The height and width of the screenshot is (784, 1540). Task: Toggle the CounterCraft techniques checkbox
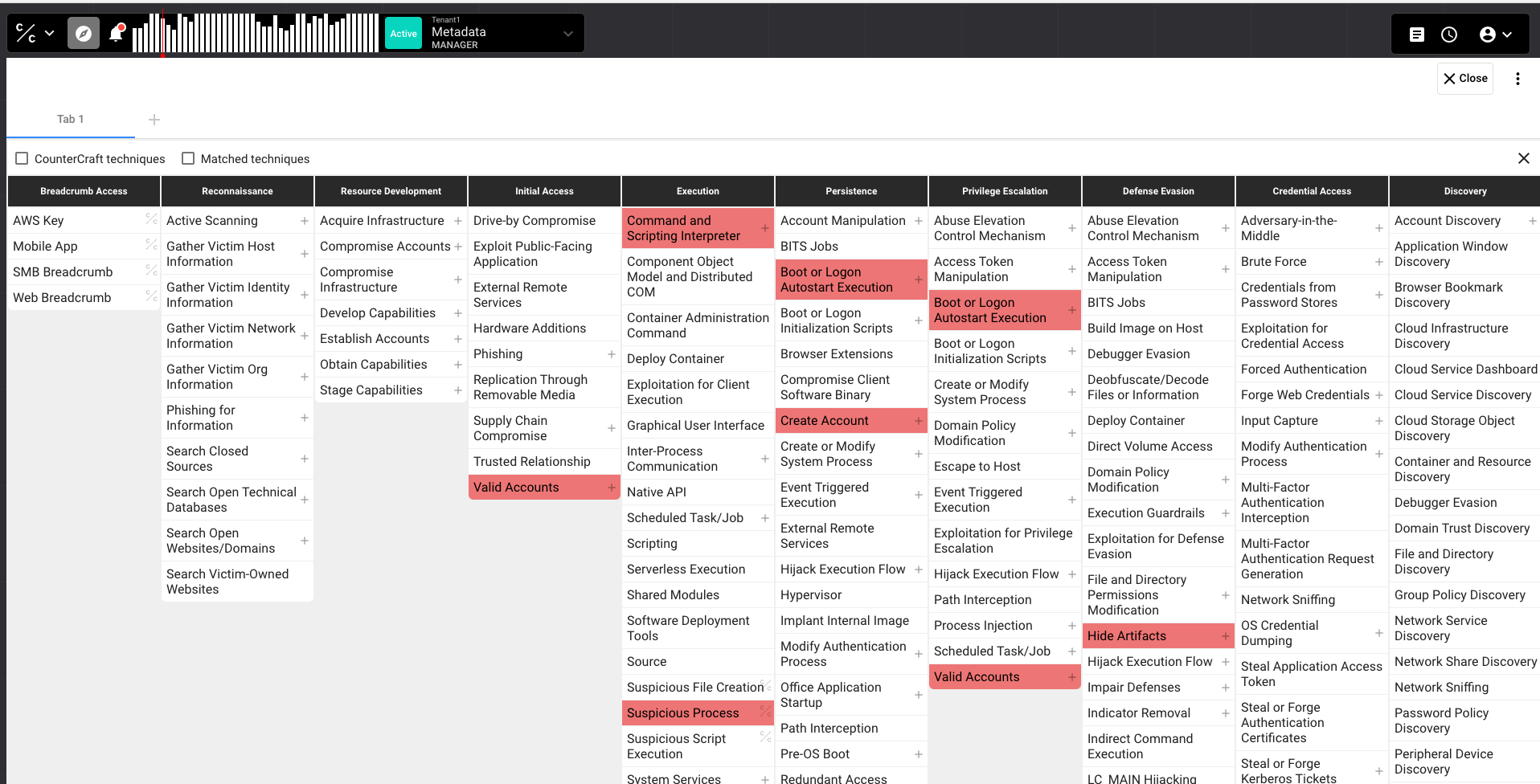[22, 159]
